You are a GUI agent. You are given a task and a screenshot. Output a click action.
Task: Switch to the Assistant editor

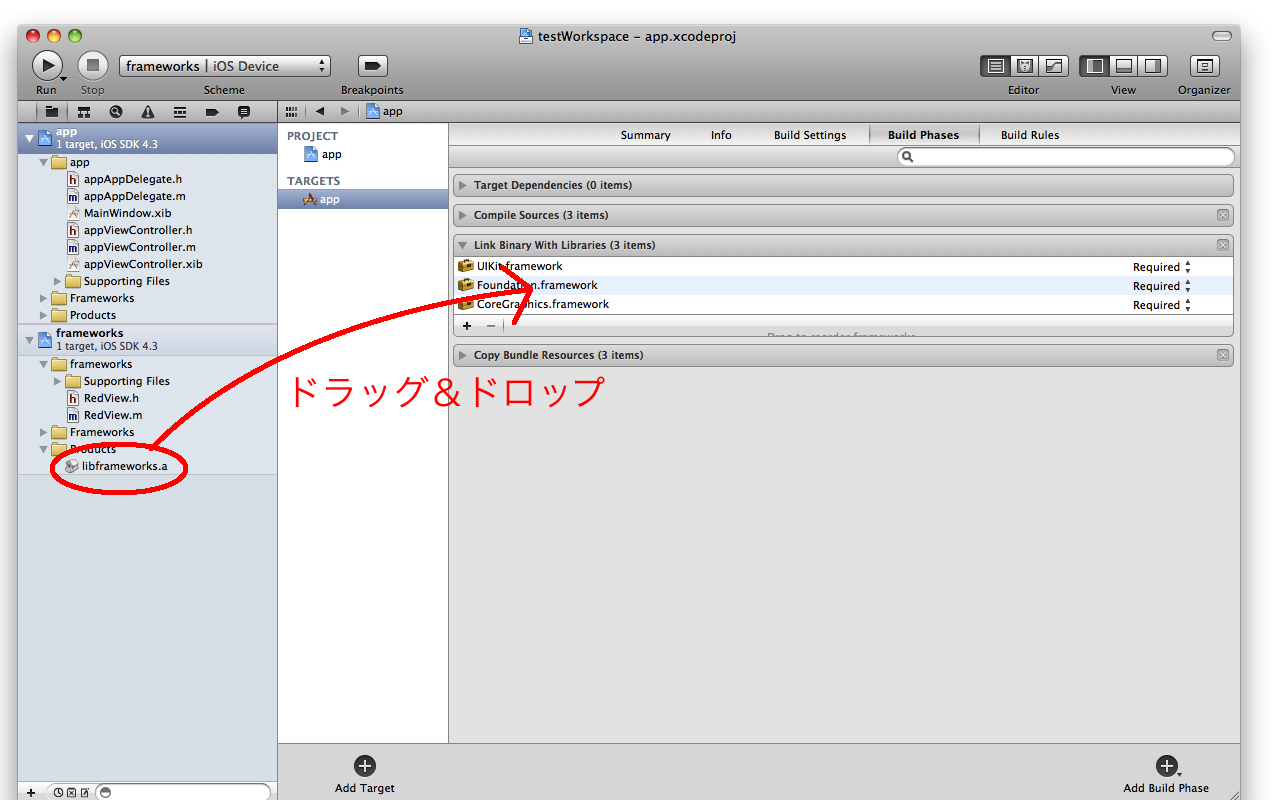tap(1024, 66)
